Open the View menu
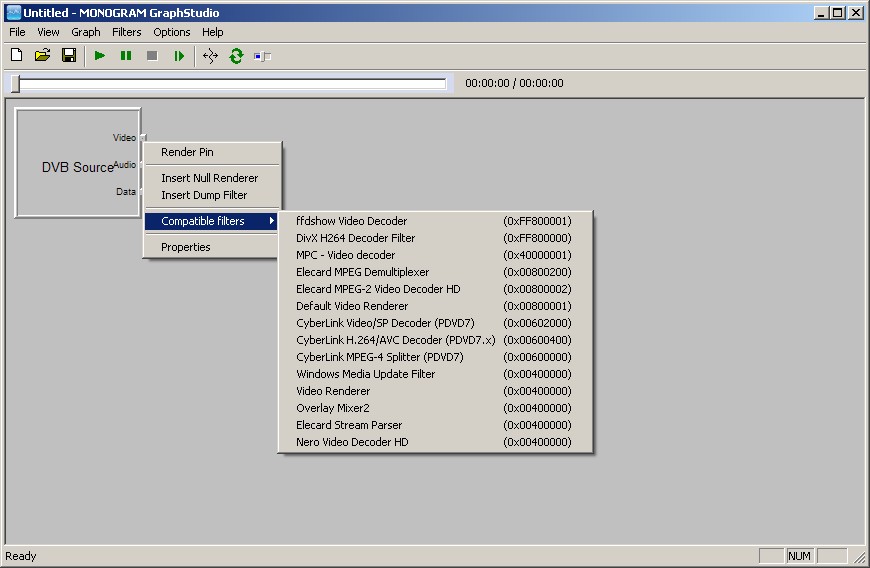 [48, 32]
